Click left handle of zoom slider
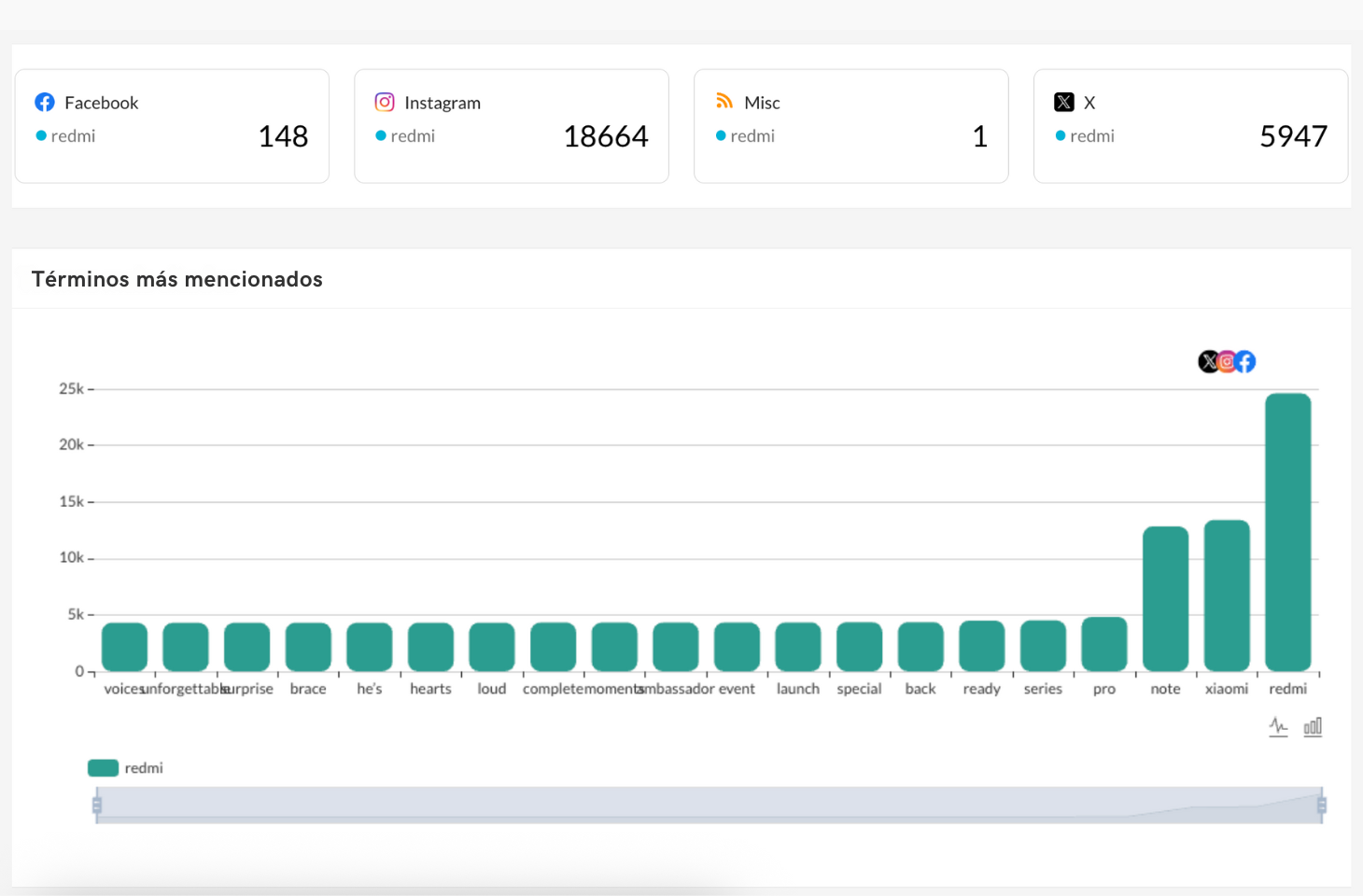Viewport: 1363px width, 896px height. pyautogui.click(x=97, y=805)
